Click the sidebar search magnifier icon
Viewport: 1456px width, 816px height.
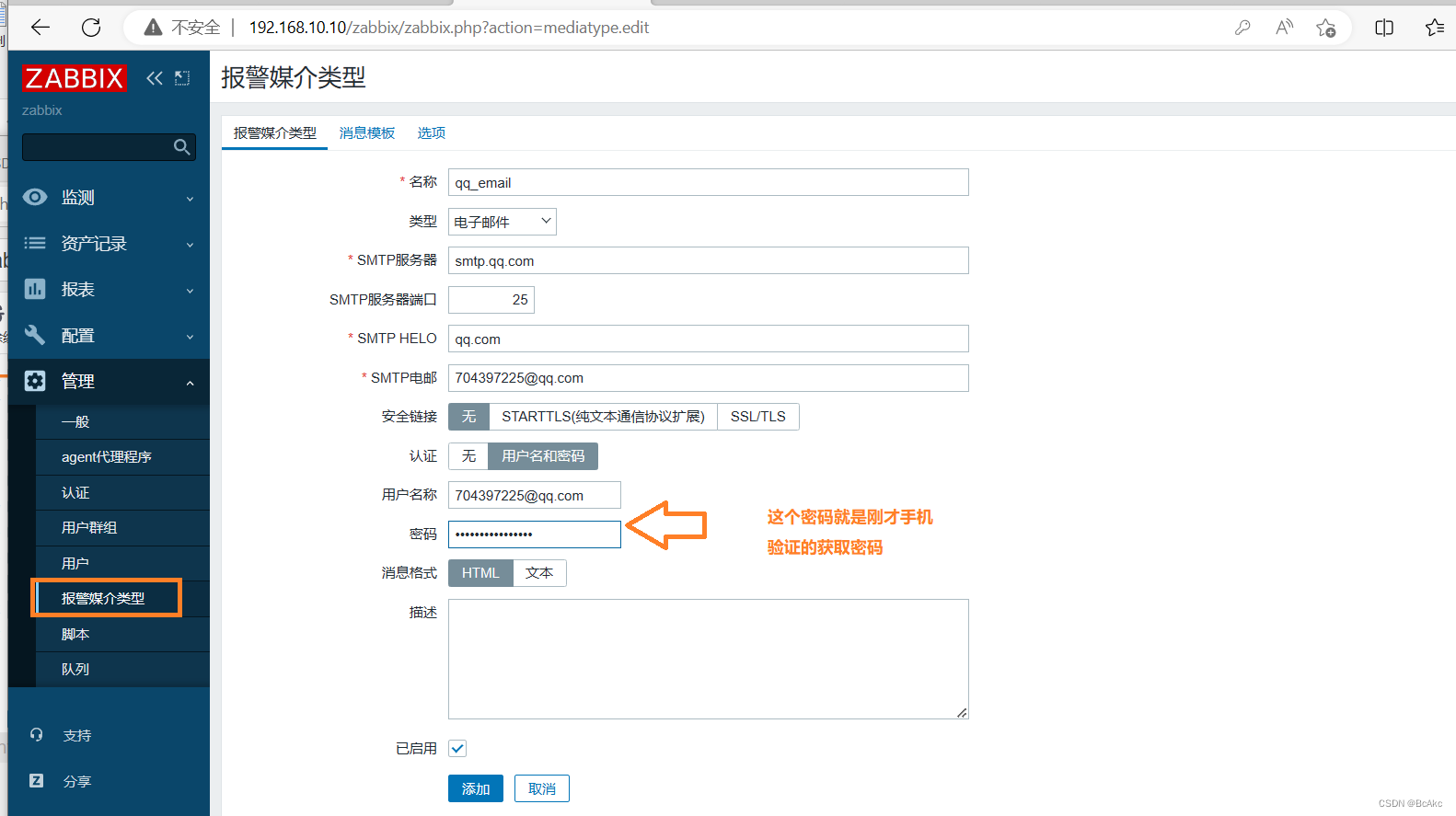point(182,146)
